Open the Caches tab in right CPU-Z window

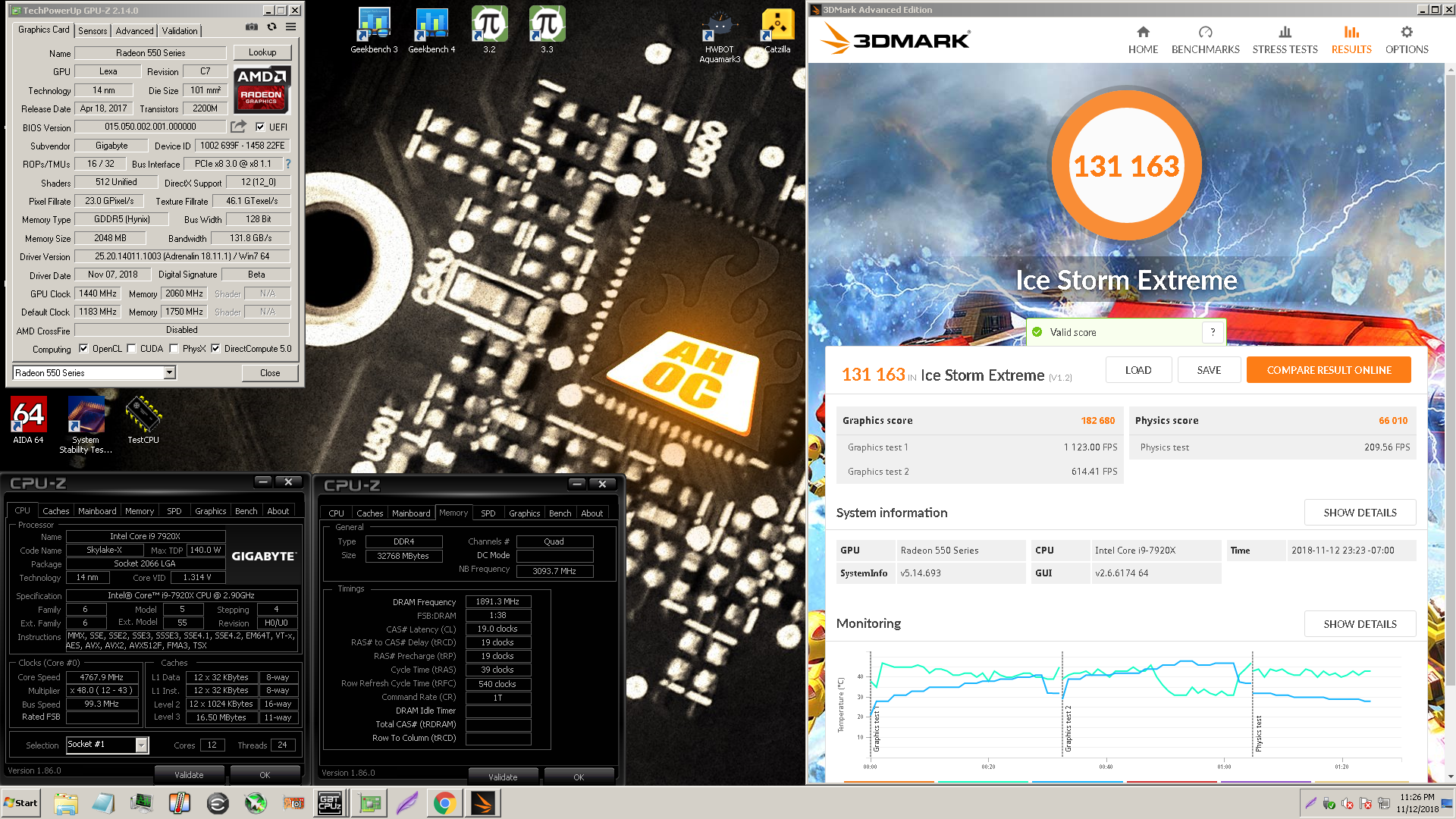click(369, 513)
